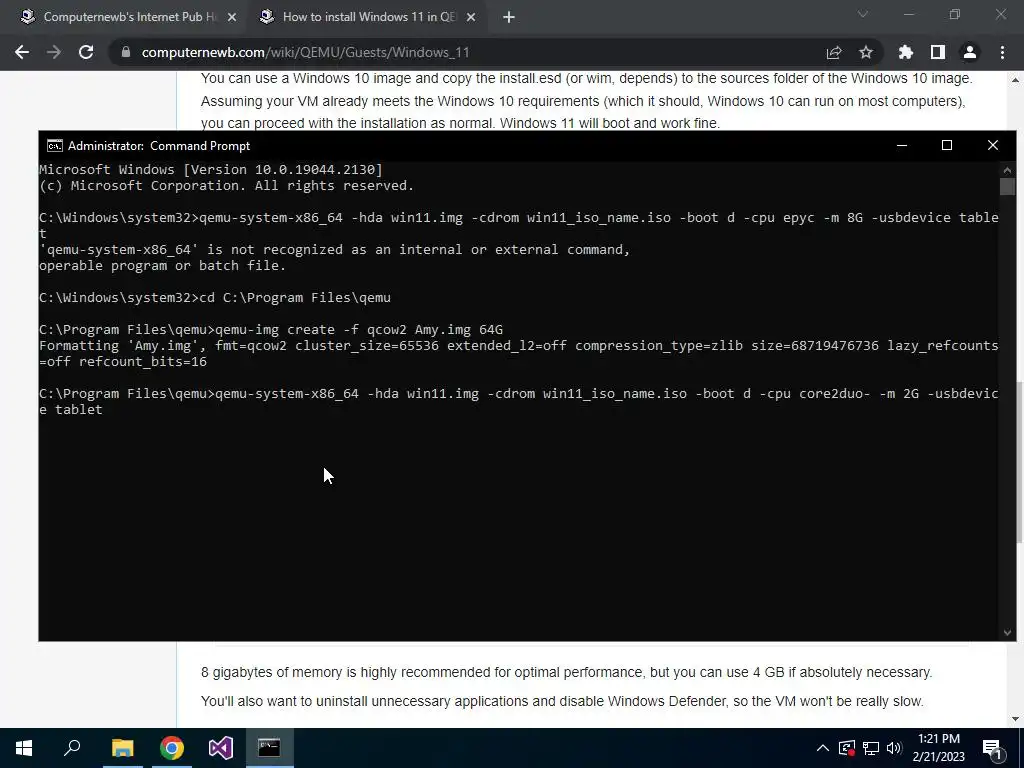
Task: Open Visual Studio from taskbar
Action: pos(221,748)
